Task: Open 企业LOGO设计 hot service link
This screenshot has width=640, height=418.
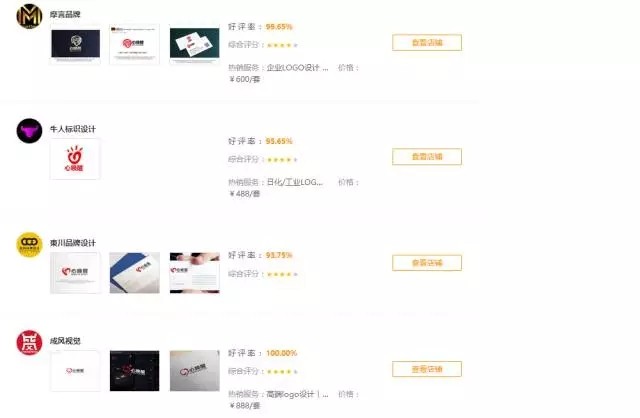Action: point(298,68)
